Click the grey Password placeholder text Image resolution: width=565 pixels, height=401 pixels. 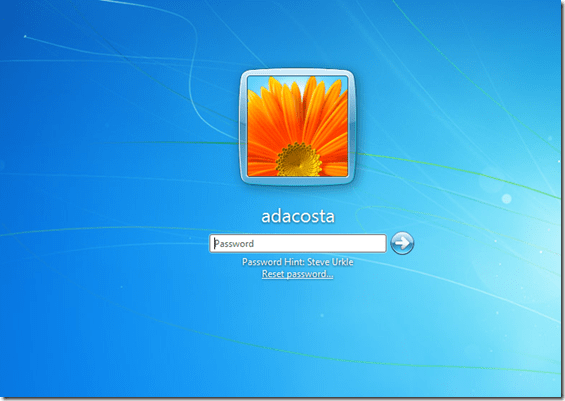[x=234, y=244]
